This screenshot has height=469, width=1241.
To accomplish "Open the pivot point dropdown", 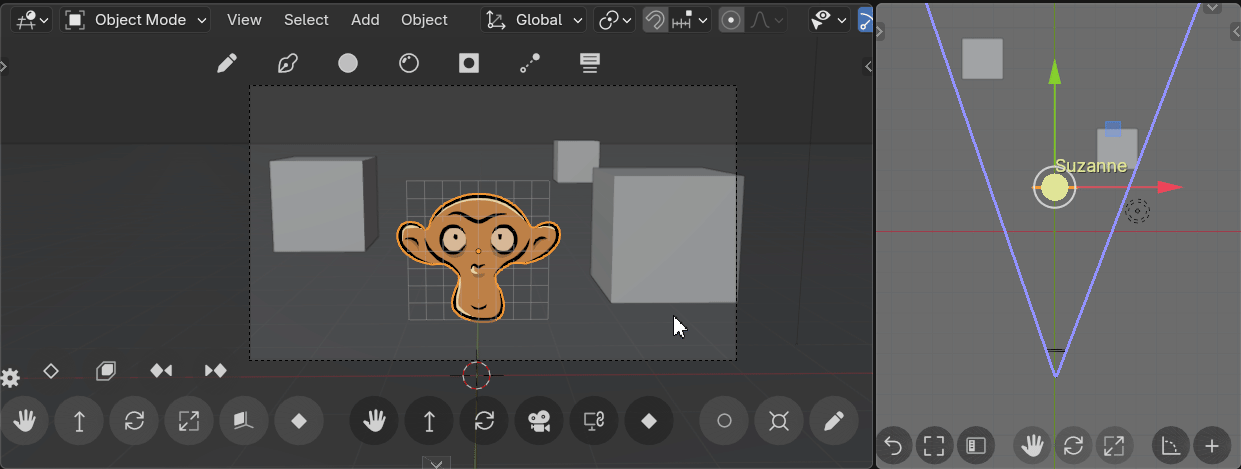I will [614, 20].
